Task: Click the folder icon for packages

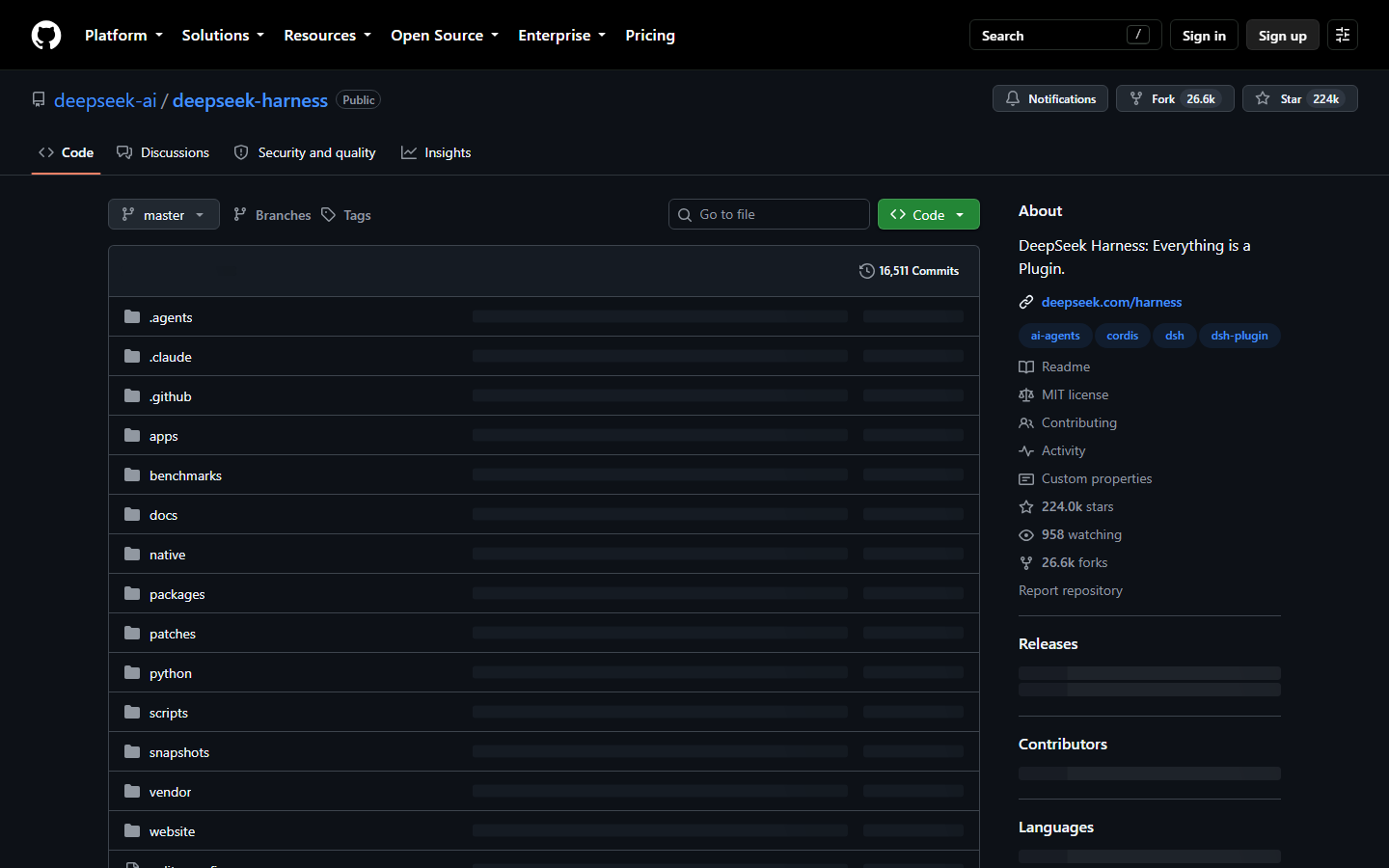Action: (132, 594)
